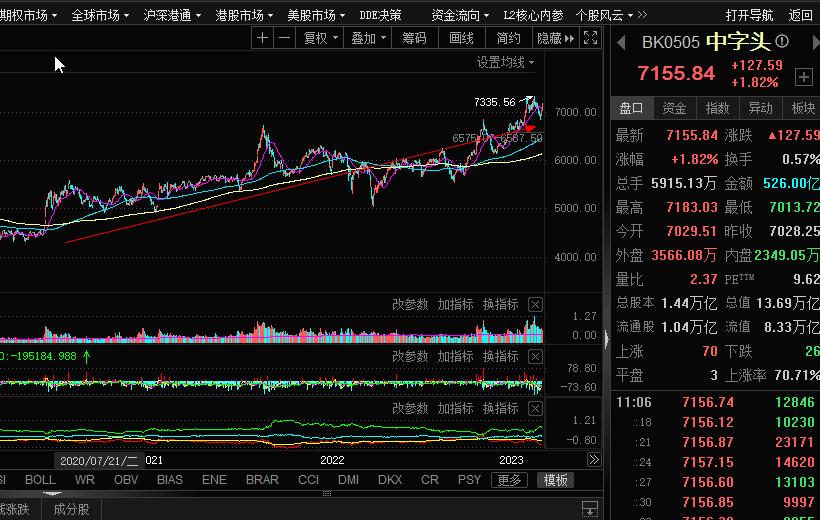The height and width of the screenshot is (520, 820).
Task: Switch to 板块 tab
Action: (803, 108)
